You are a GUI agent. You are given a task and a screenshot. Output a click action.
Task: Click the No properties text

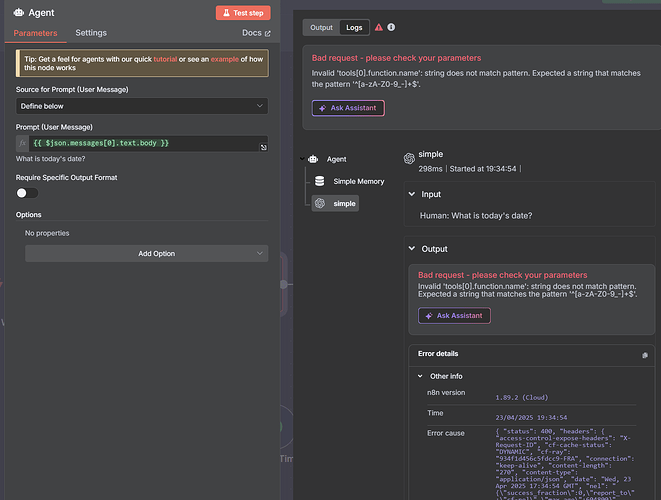(x=47, y=233)
